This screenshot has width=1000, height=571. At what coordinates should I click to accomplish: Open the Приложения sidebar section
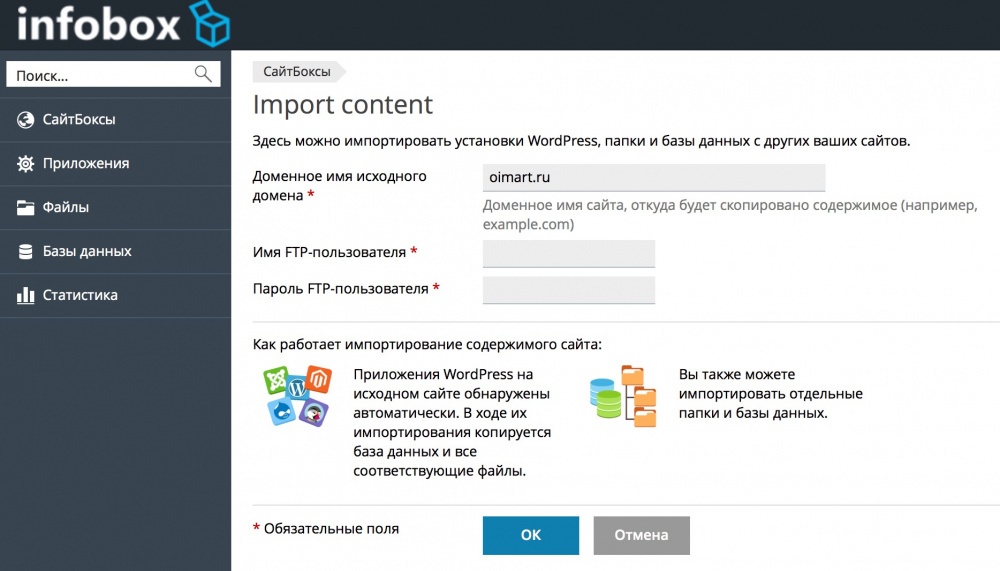pyautogui.click(x=86, y=164)
